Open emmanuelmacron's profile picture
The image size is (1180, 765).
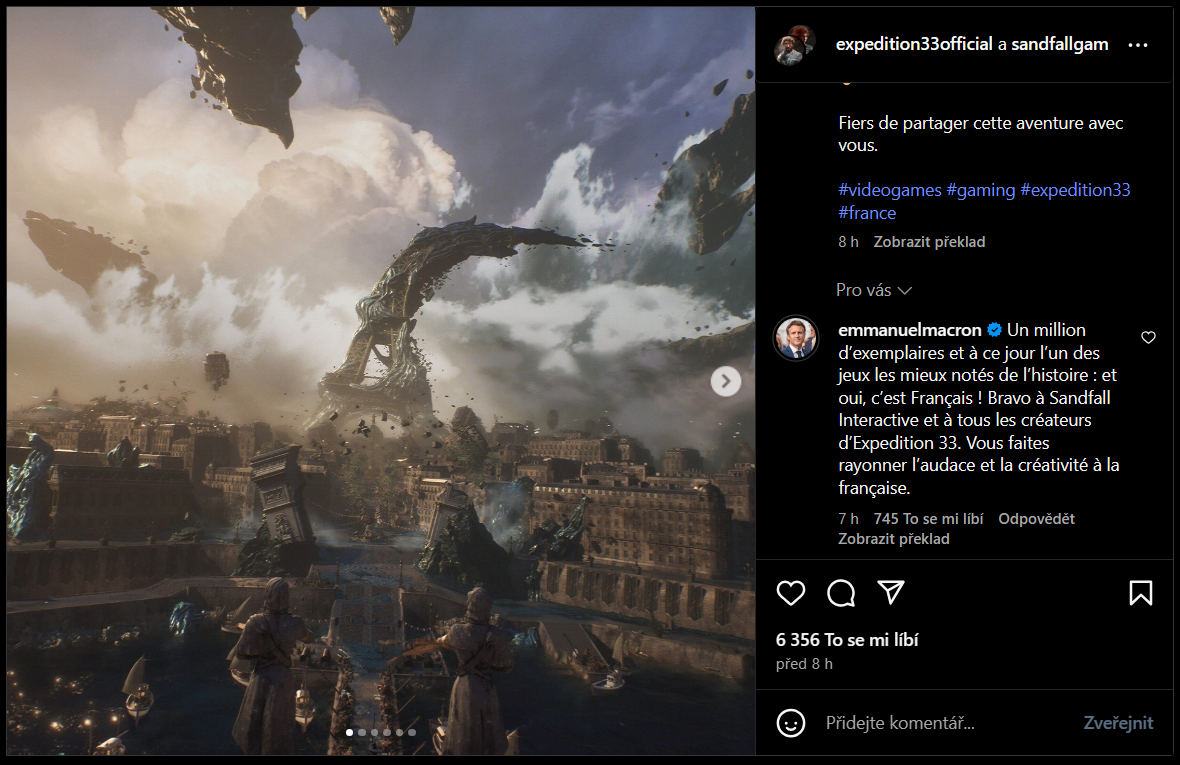796,340
